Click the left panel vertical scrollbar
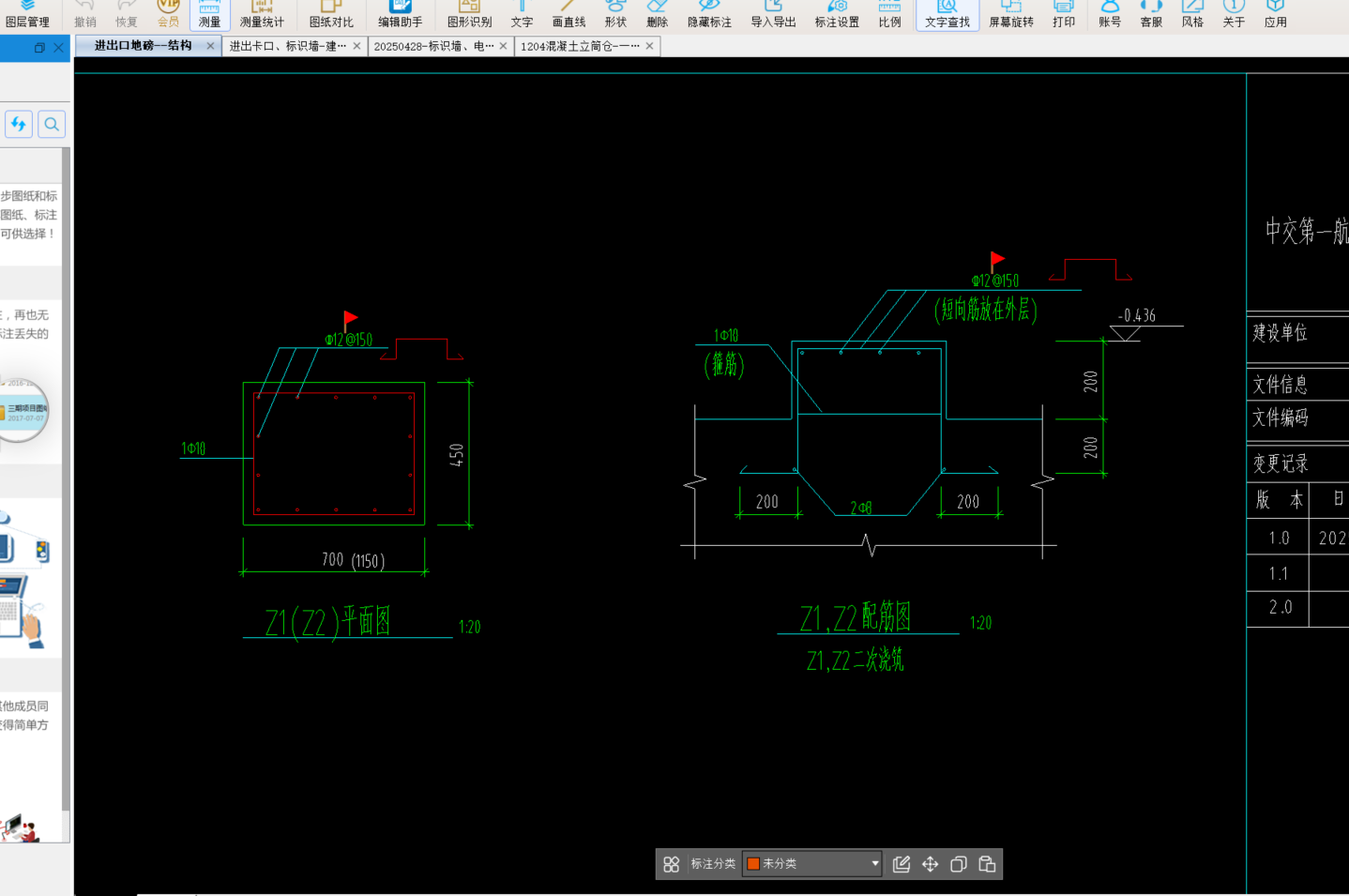Screen dimensions: 1349x896 click(66, 478)
